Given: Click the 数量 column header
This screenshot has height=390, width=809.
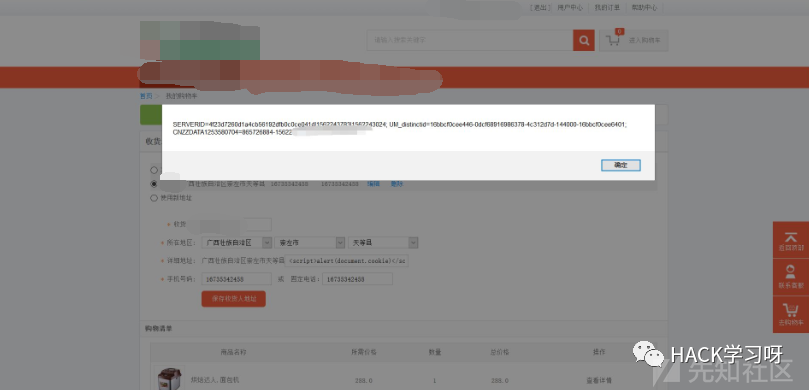Looking at the screenshot, I should click(434, 352).
